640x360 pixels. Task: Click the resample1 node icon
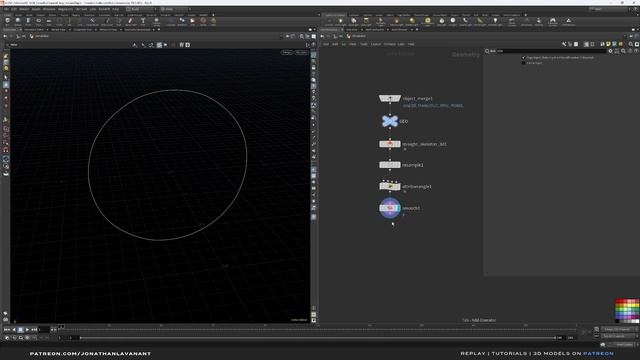[x=390, y=165]
